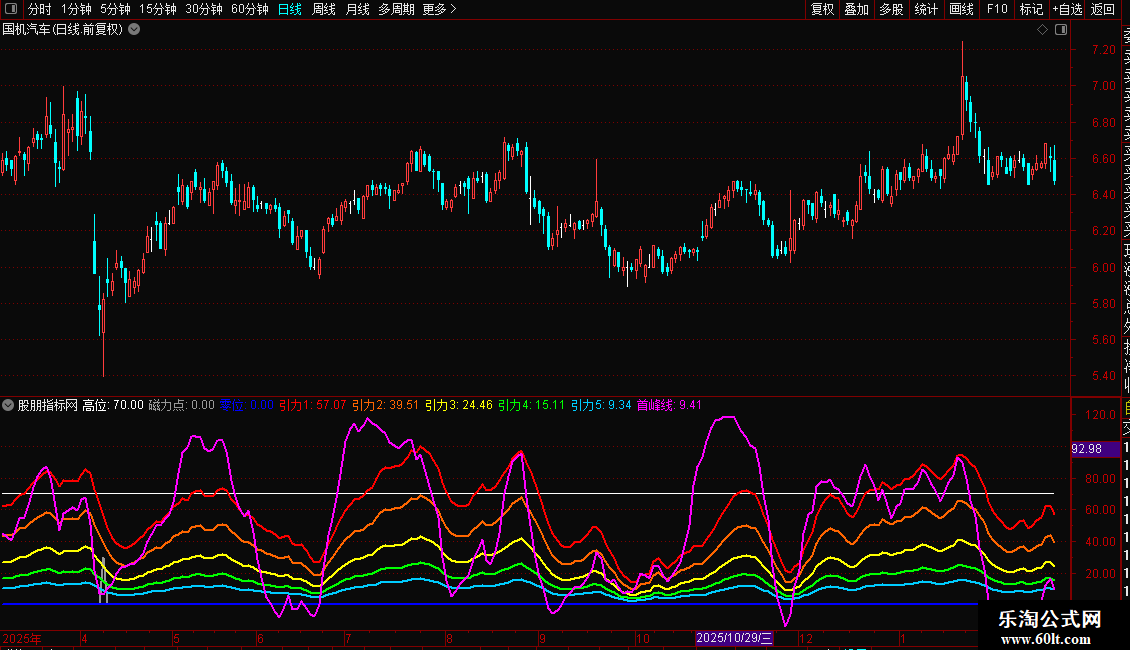Open the 复权 adjustment option
Viewport: 1130px width, 650px height.
pos(822,9)
